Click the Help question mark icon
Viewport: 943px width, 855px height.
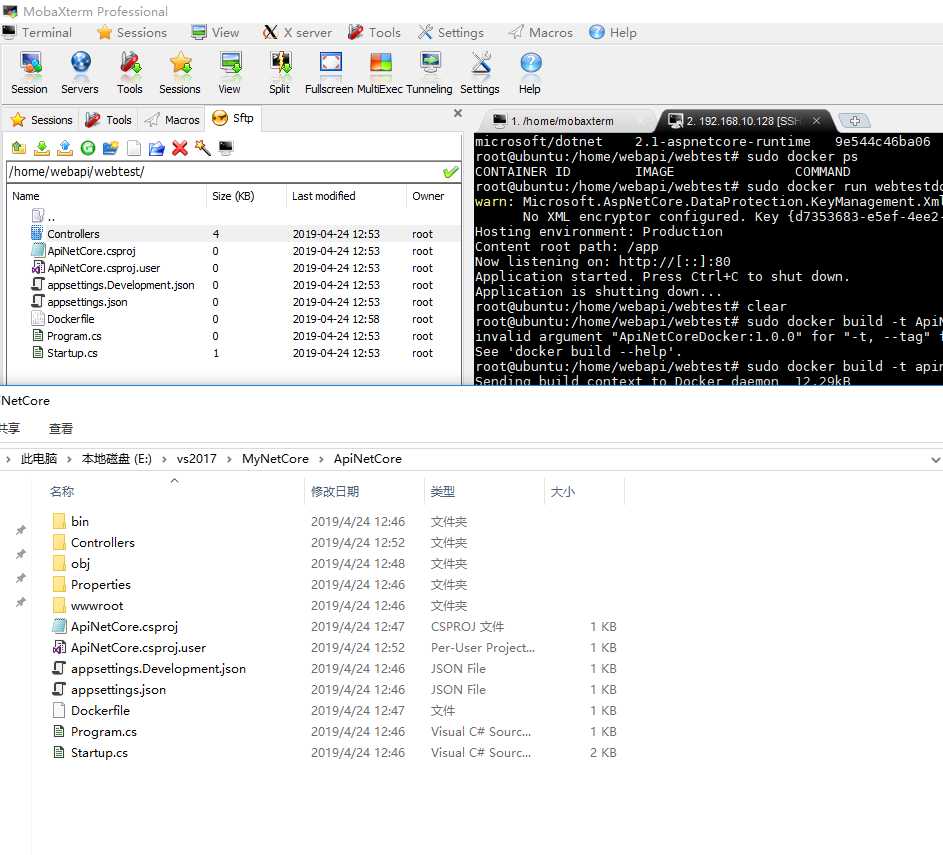530,73
